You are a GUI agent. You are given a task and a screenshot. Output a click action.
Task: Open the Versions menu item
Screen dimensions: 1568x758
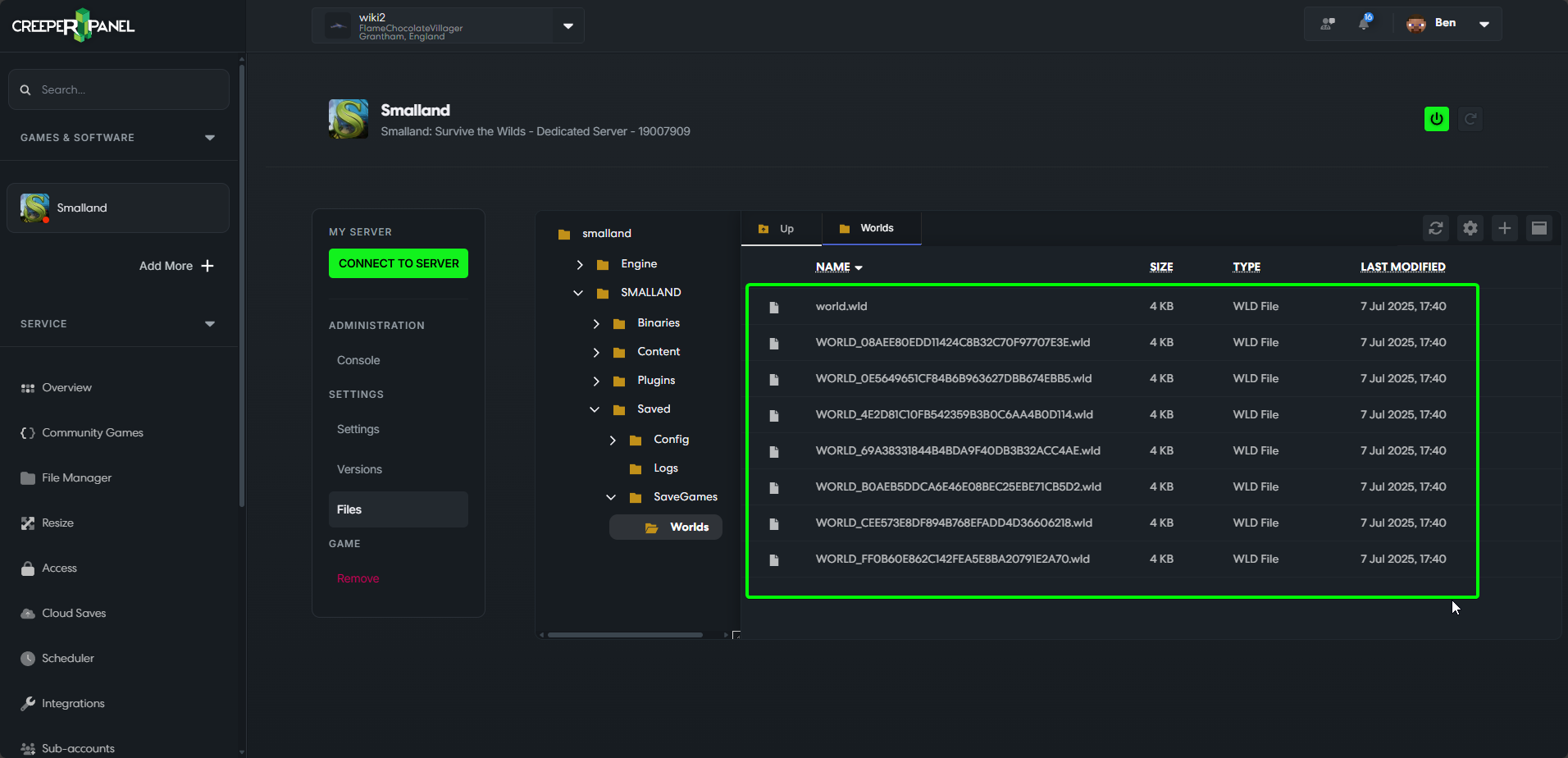click(x=359, y=469)
